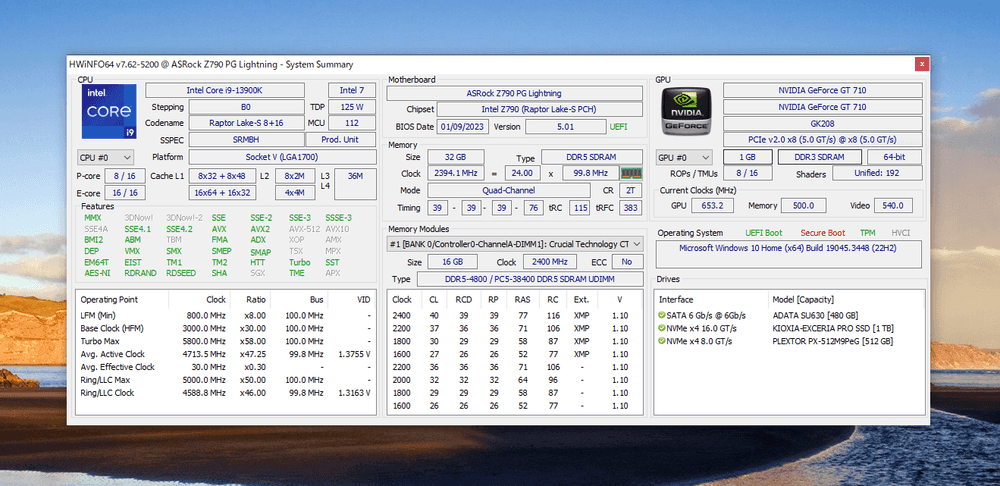Screen dimensions: 1000x486
Task: Click the Operating Point column header
Action: [x=109, y=299]
